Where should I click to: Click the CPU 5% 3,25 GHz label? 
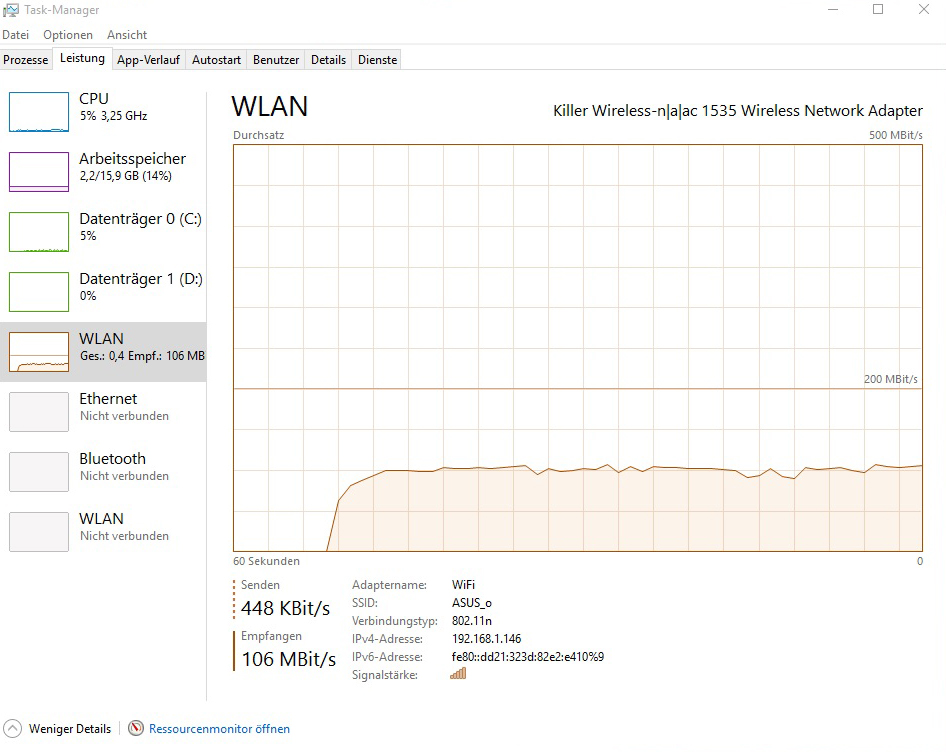[x=113, y=107]
